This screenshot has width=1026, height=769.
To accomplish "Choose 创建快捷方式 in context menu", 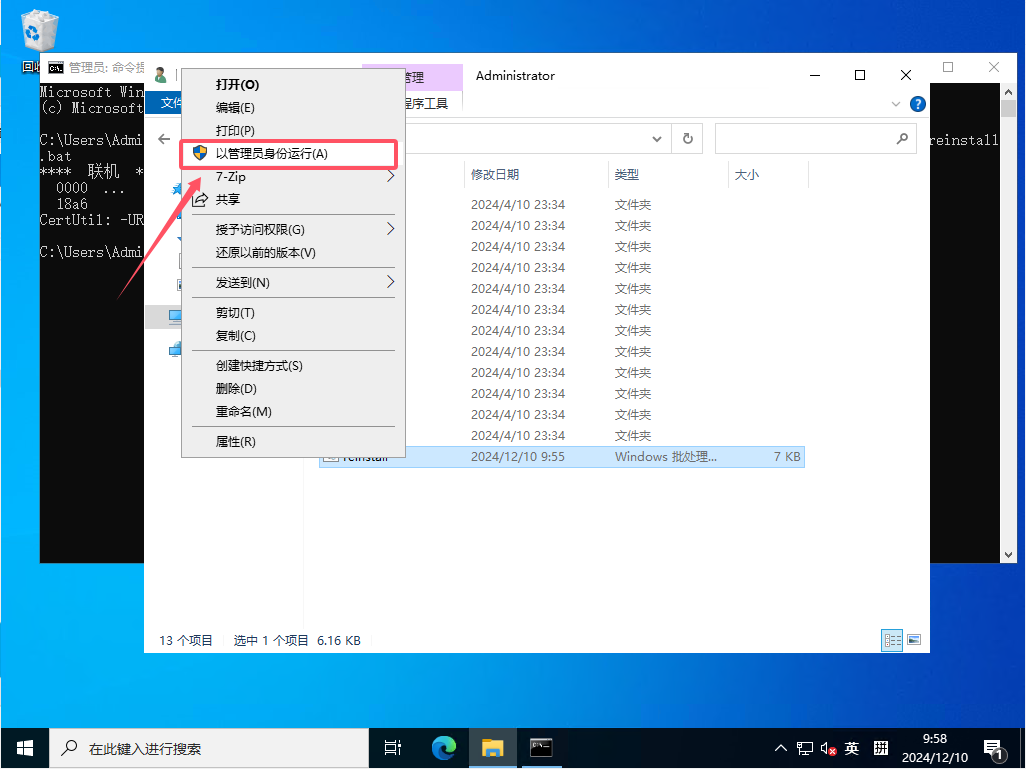I will pyautogui.click(x=292, y=365).
